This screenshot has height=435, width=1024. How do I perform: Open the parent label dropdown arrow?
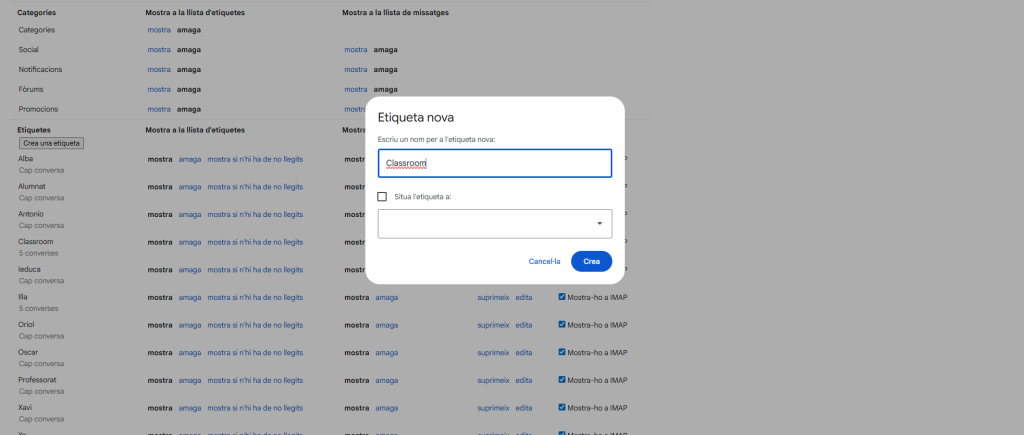[599, 224]
